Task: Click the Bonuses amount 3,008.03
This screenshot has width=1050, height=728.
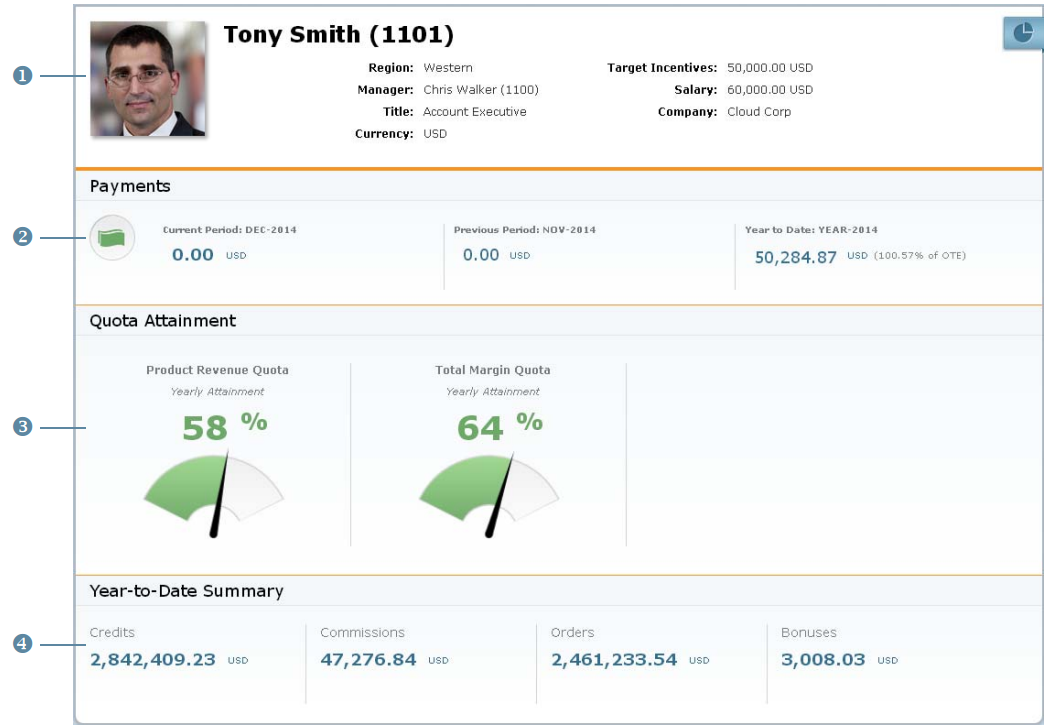Action: 823,660
